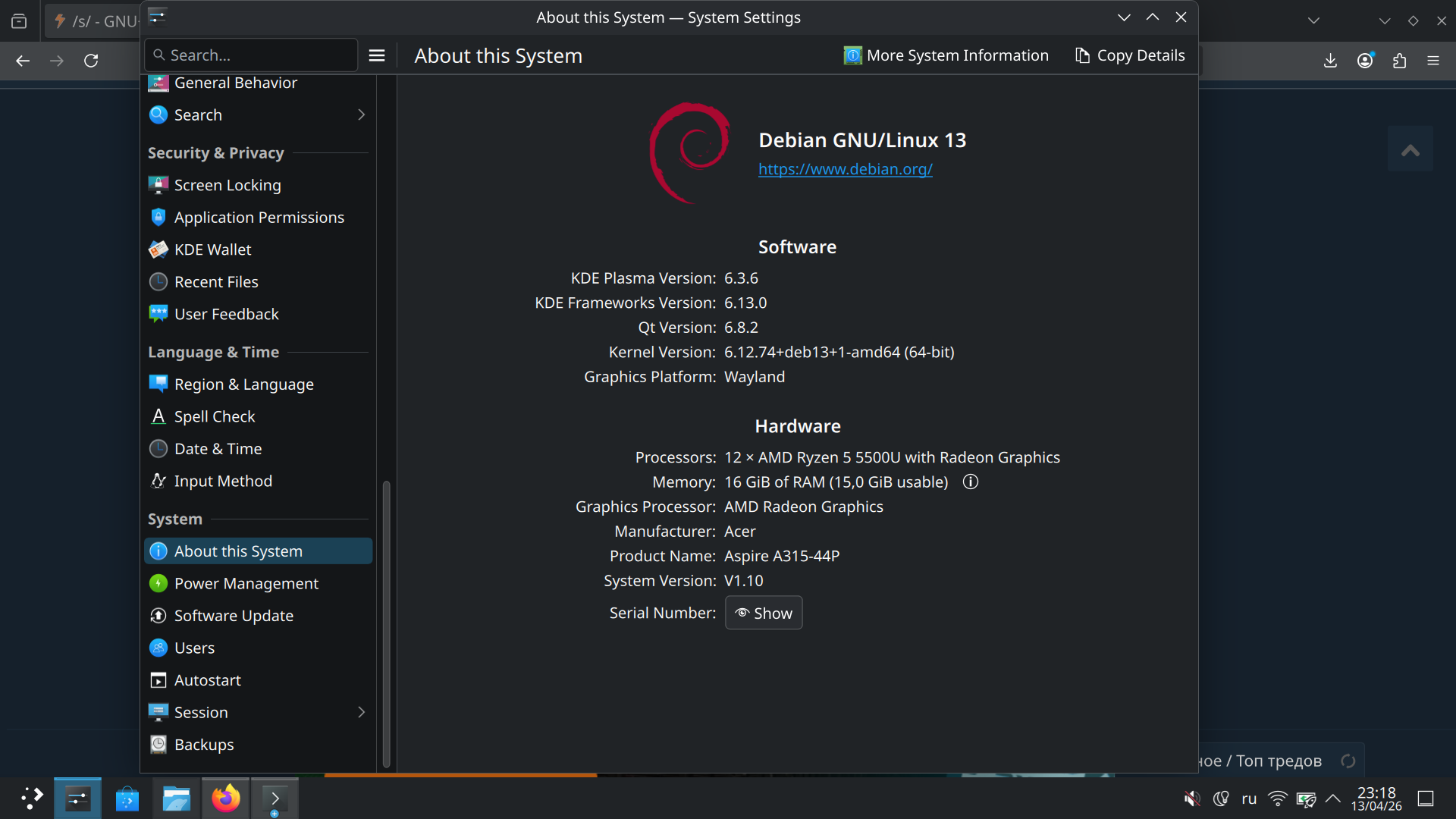Select the Recent Files clock icon
1456x819 pixels.
pos(158,282)
